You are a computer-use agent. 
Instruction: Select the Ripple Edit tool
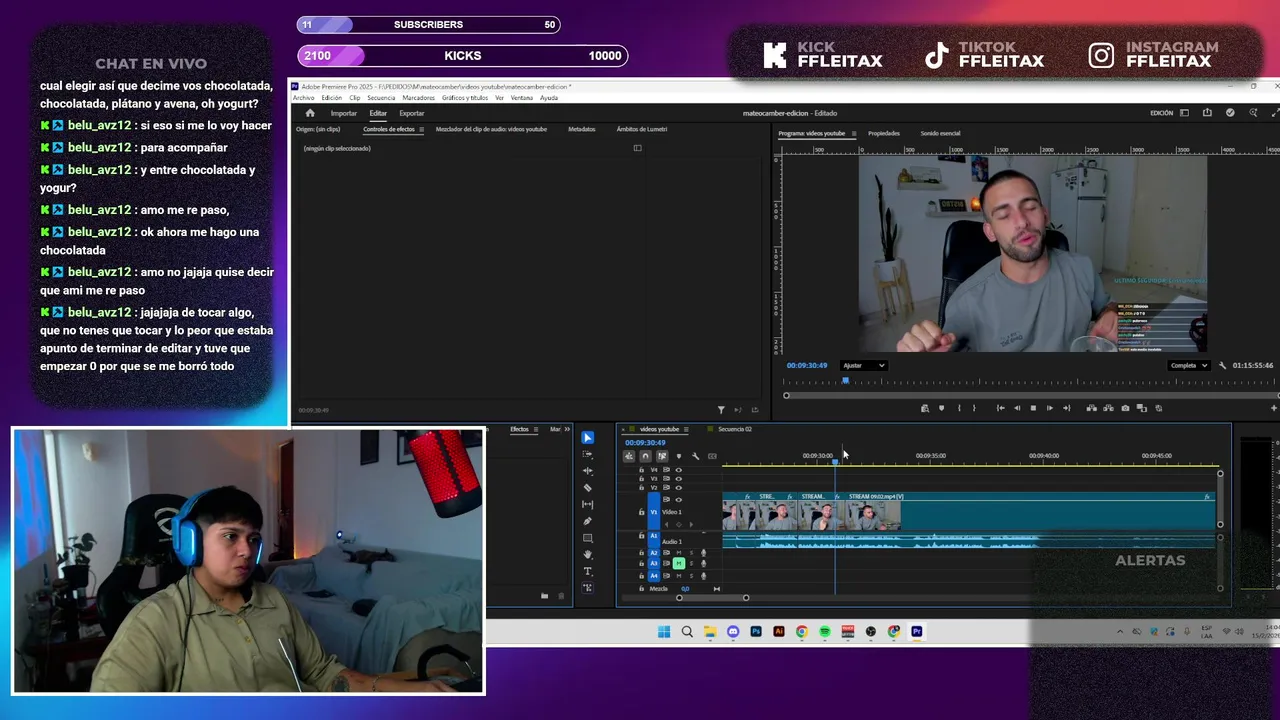pyautogui.click(x=587, y=471)
